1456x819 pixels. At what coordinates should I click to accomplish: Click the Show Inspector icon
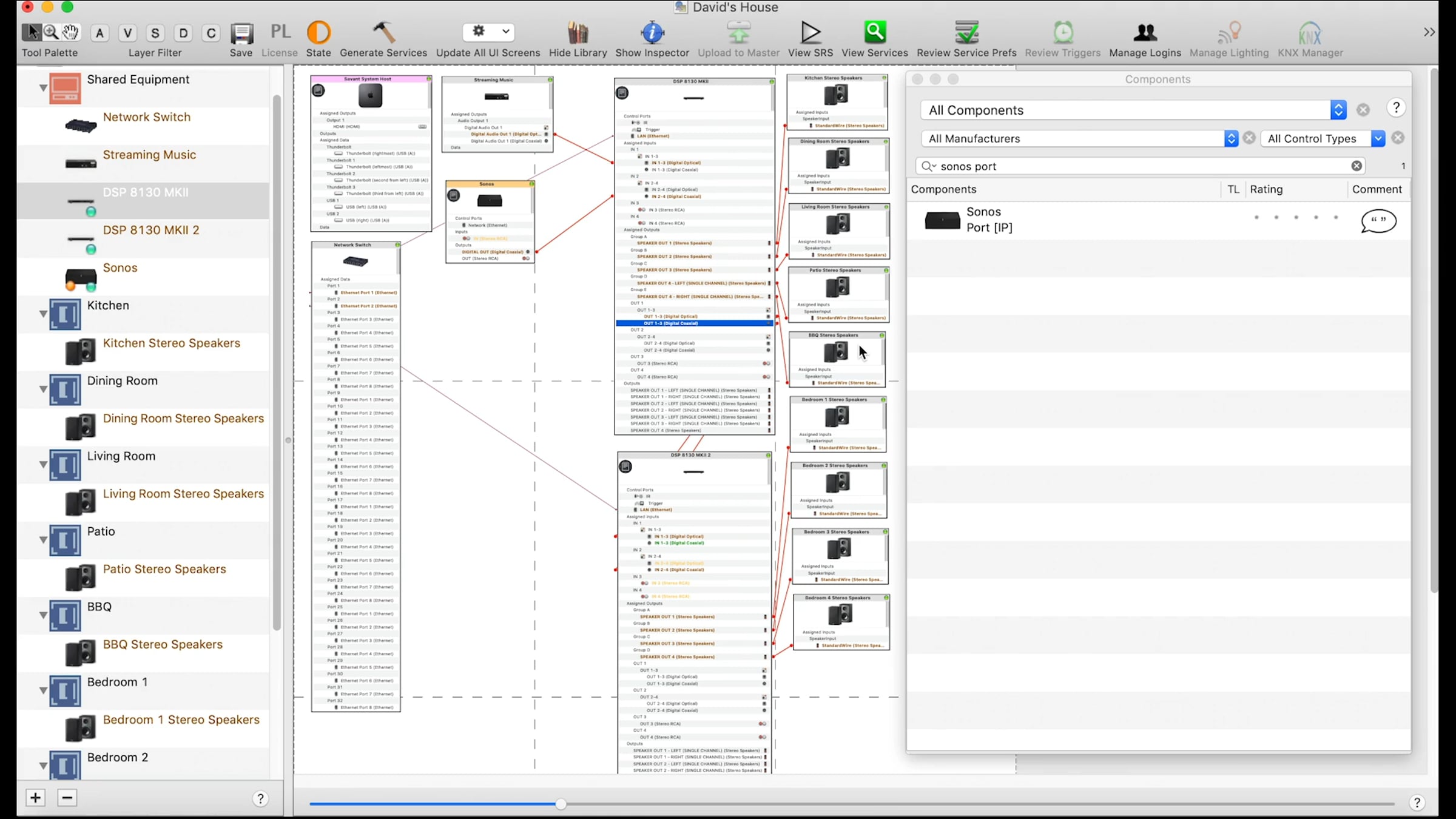point(652,33)
